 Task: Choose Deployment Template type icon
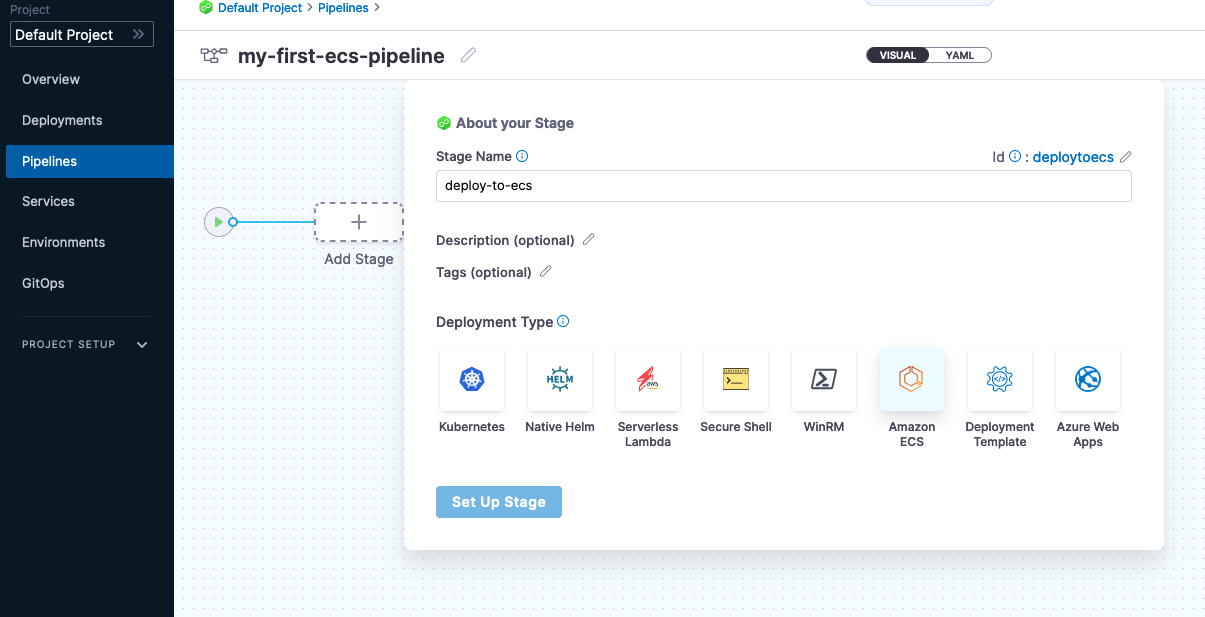(1000, 379)
